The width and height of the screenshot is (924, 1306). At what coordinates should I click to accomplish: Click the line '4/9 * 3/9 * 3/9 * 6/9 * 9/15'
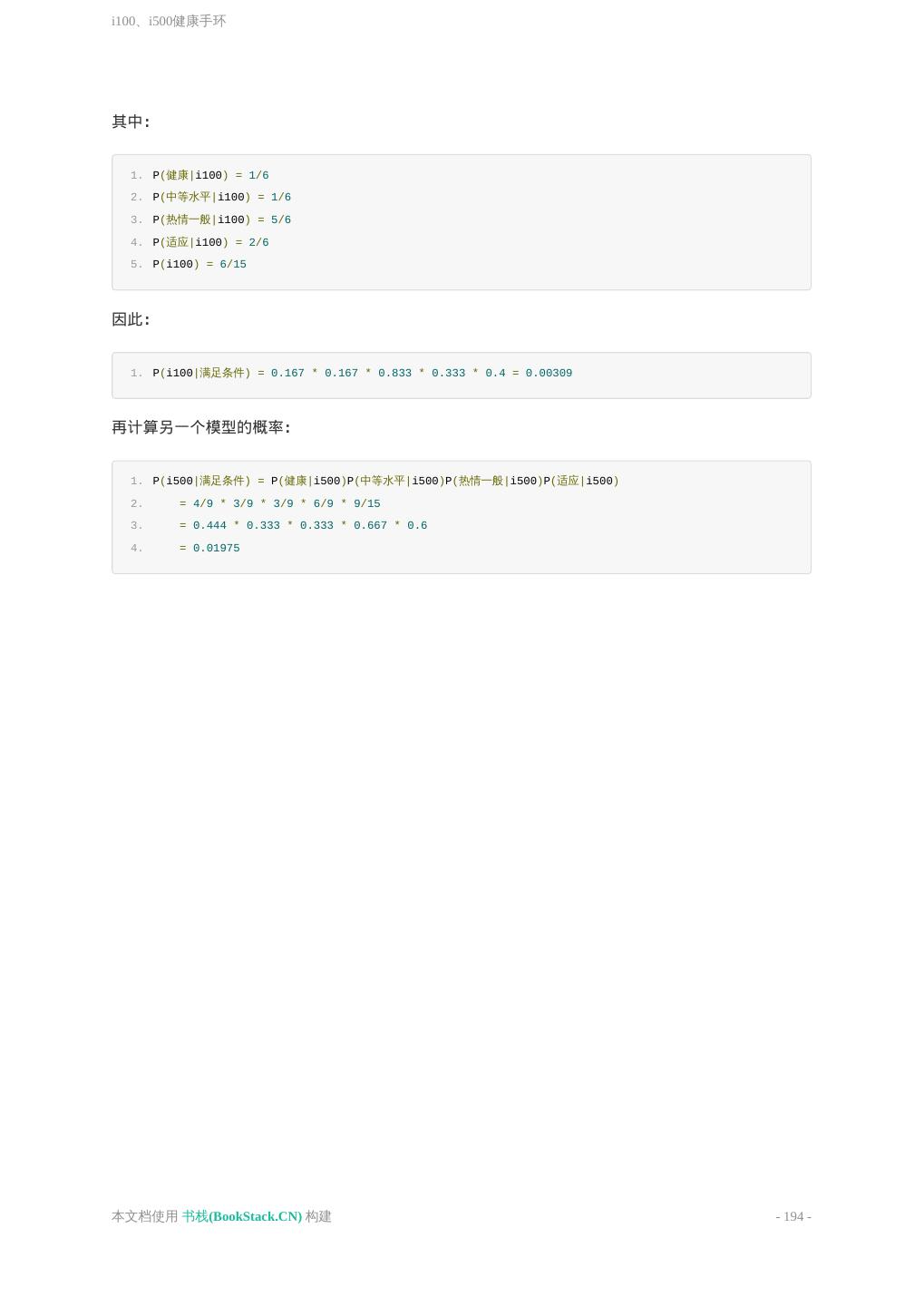286,503
